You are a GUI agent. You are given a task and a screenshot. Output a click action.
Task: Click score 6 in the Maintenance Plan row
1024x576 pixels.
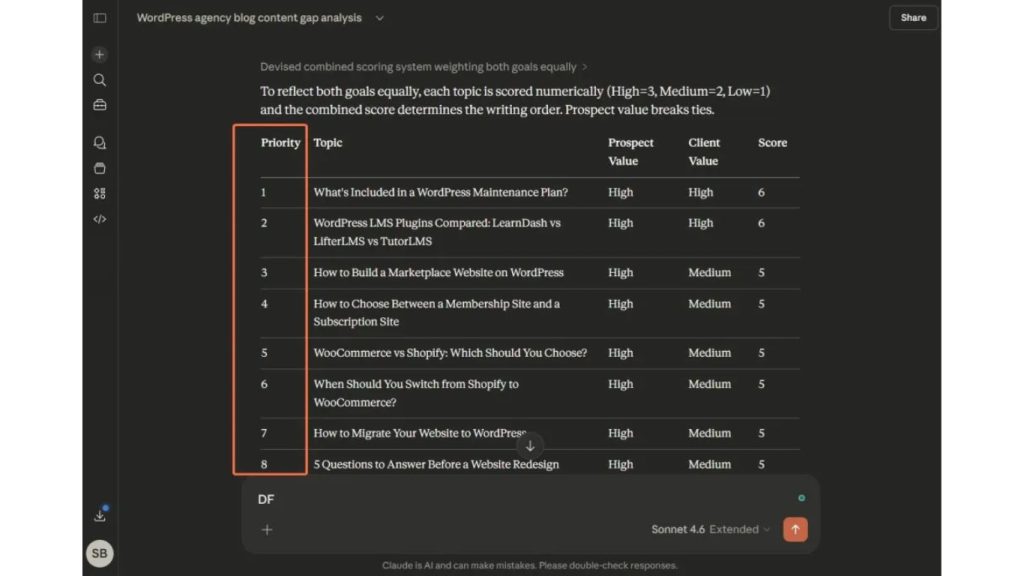coord(761,193)
